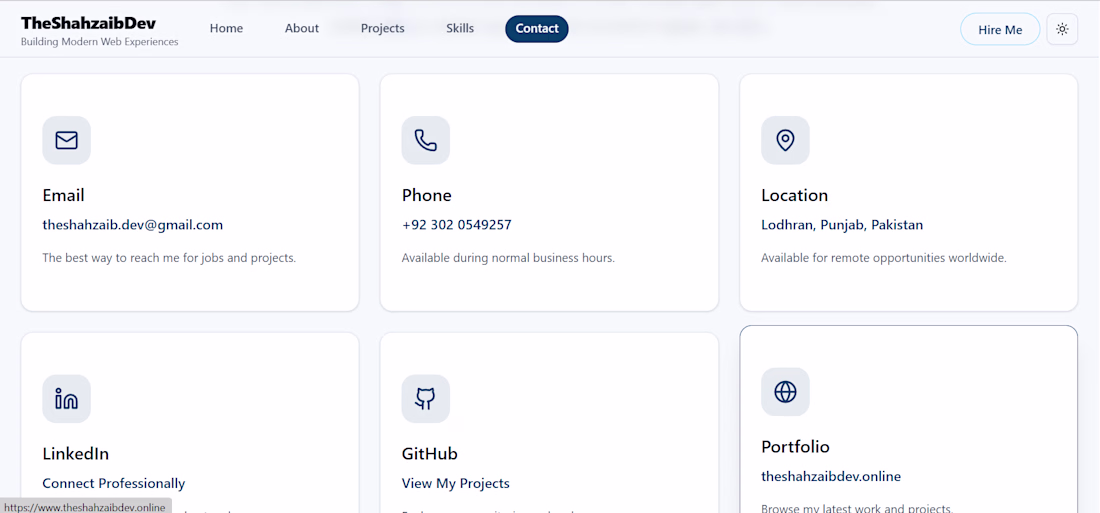Click 'Available during normal business hours.' text

pyautogui.click(x=509, y=258)
